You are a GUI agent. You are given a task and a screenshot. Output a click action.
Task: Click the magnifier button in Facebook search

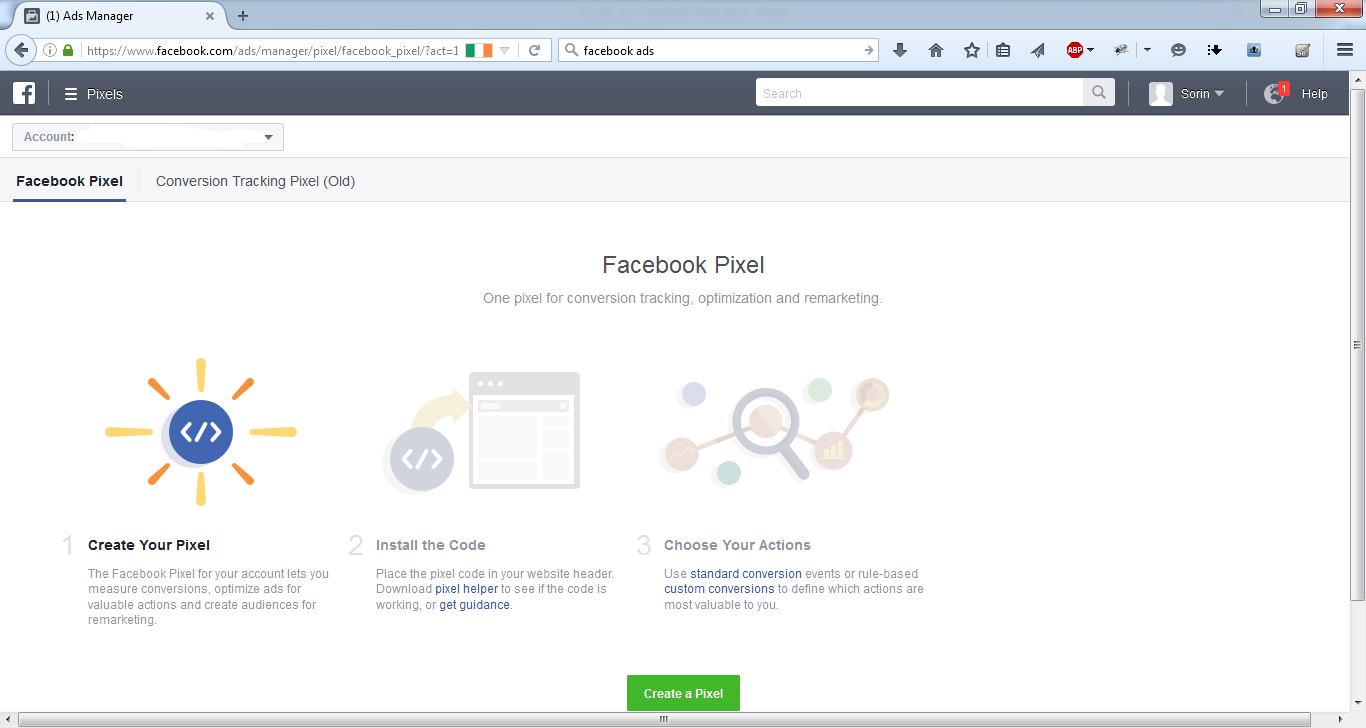(x=1098, y=93)
